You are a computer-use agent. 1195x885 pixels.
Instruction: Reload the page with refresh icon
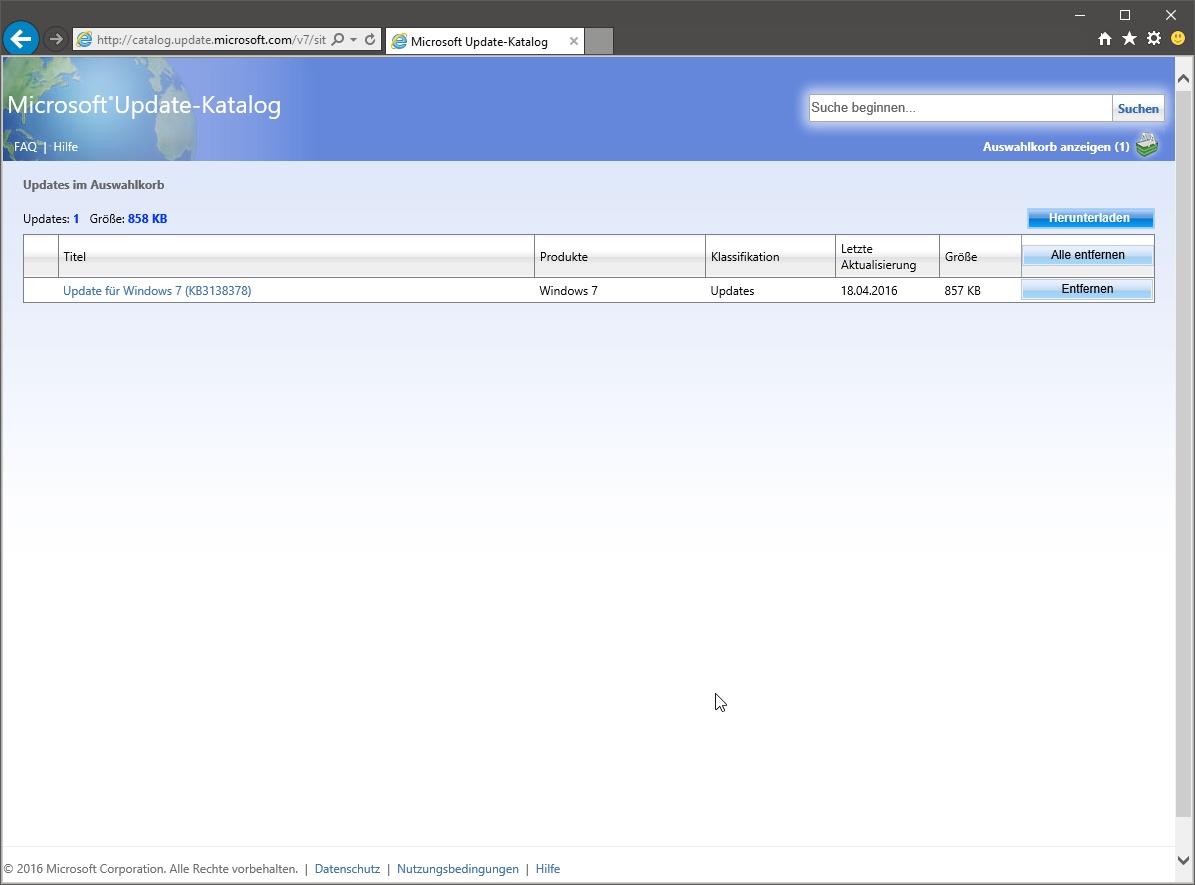(x=370, y=40)
